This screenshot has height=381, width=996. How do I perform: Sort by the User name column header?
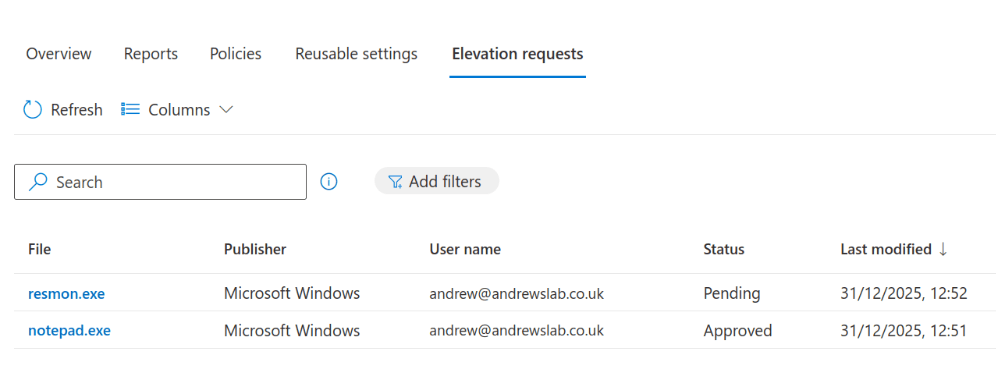(465, 250)
